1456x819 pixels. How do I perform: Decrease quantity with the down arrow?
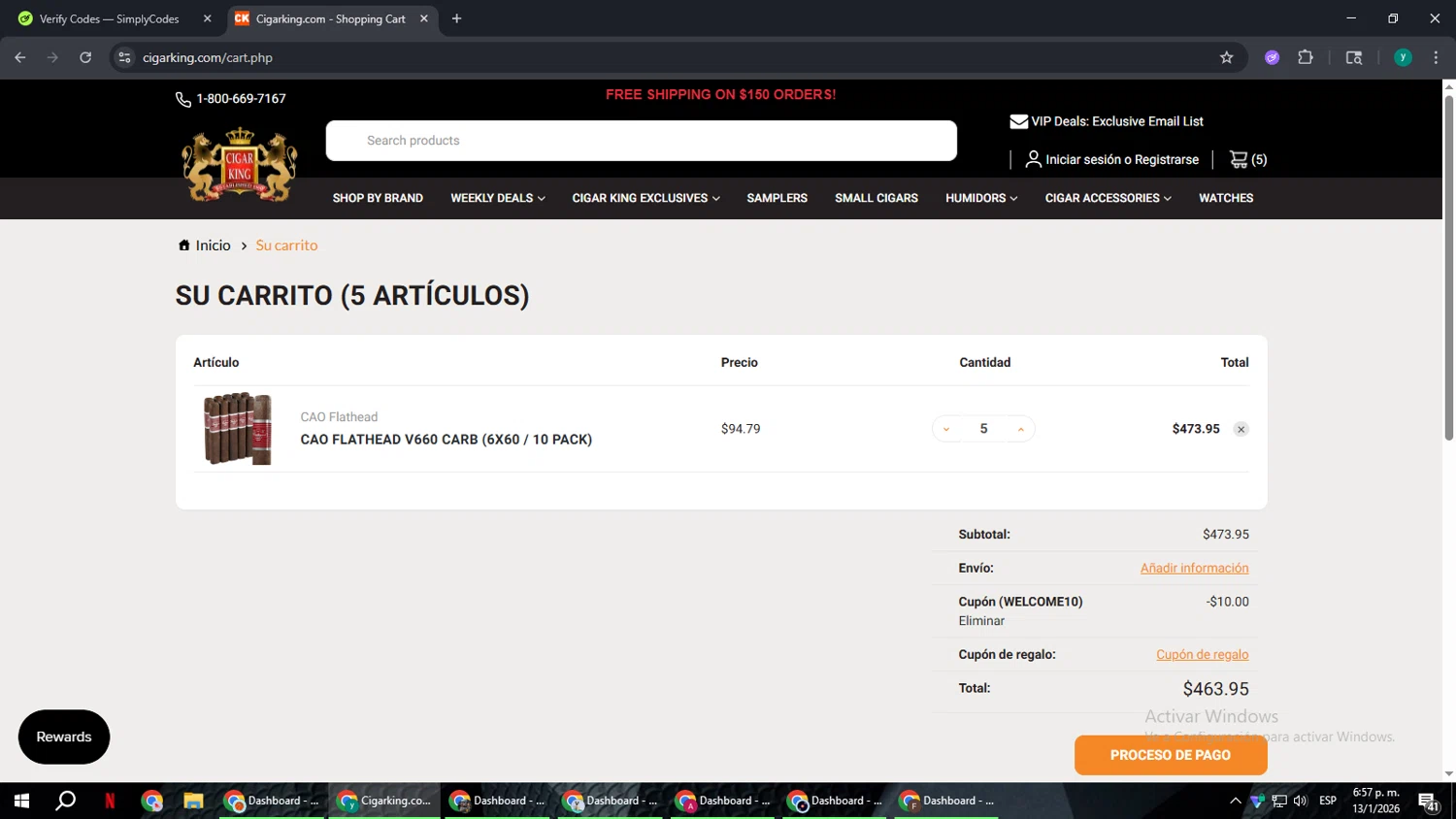(x=946, y=429)
